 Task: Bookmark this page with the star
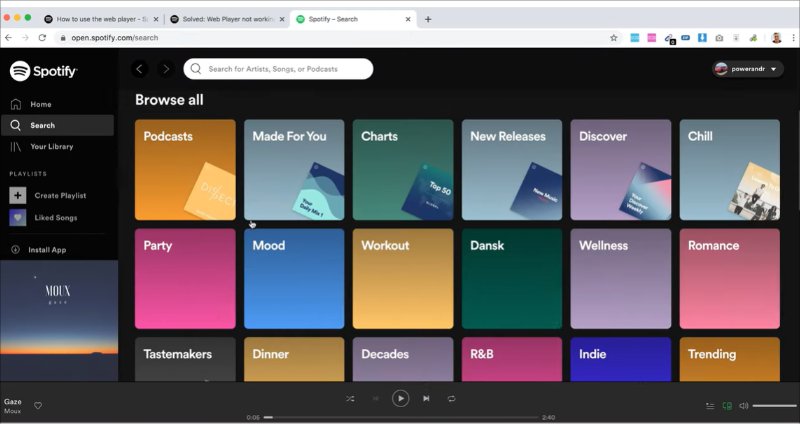[x=614, y=38]
